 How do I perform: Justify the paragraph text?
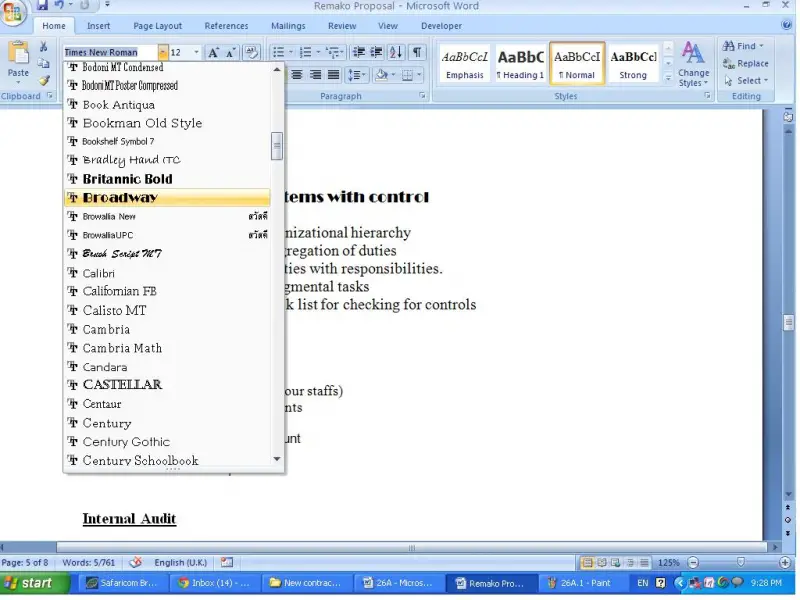coord(334,76)
